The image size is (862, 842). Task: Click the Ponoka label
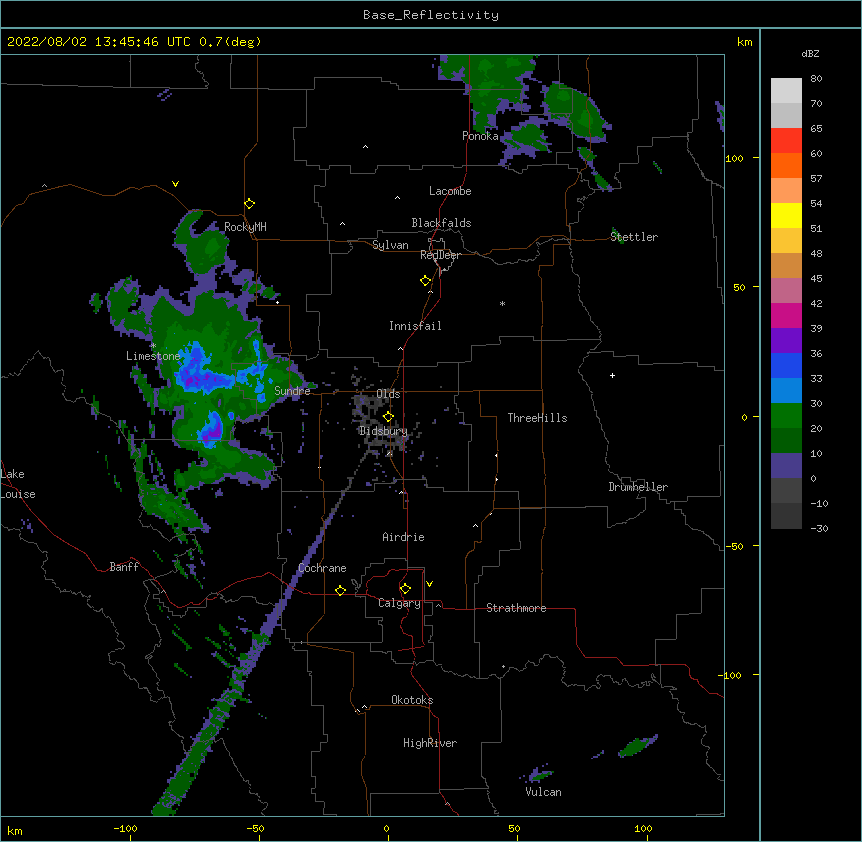(x=480, y=136)
